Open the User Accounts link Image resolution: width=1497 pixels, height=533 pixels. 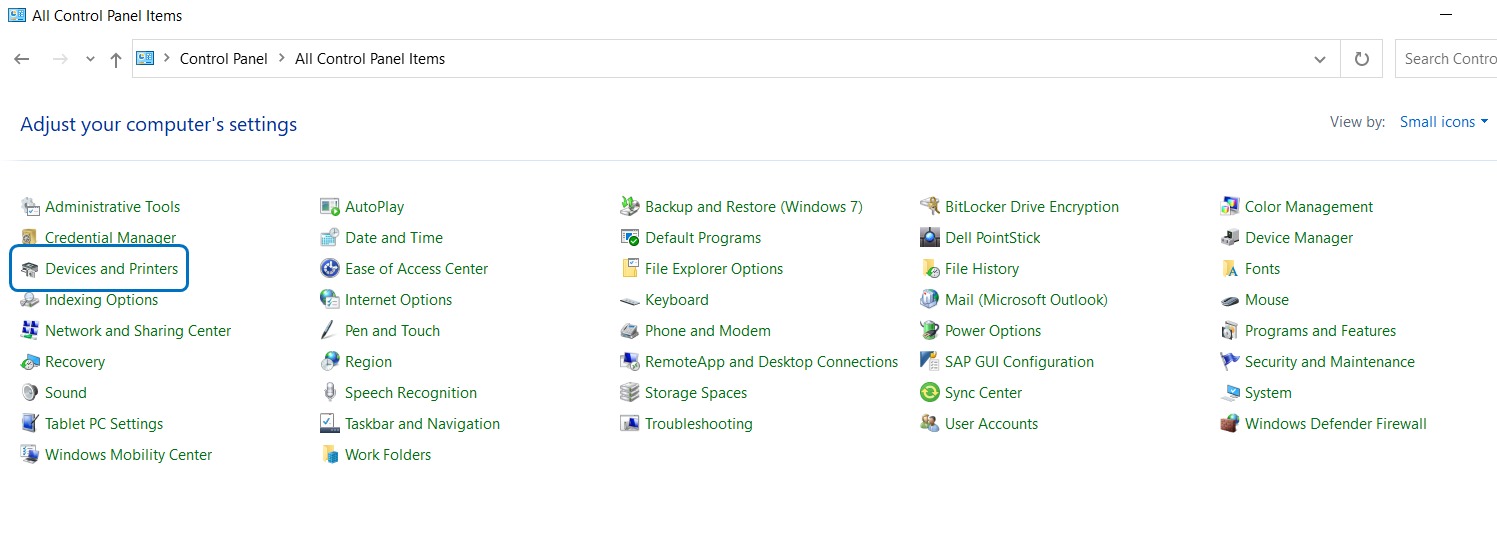pos(990,424)
